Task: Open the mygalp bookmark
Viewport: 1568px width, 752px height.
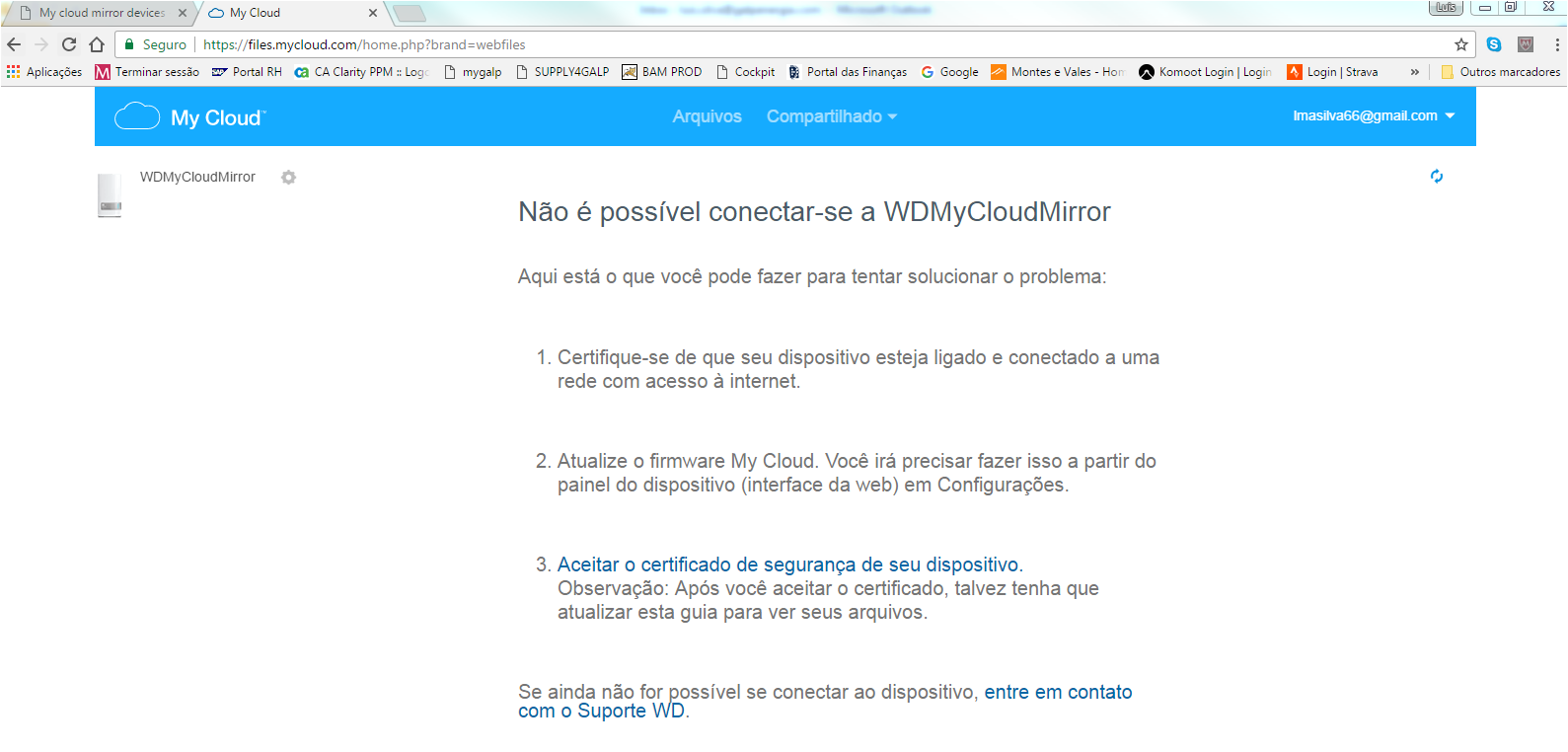Action: click(473, 72)
